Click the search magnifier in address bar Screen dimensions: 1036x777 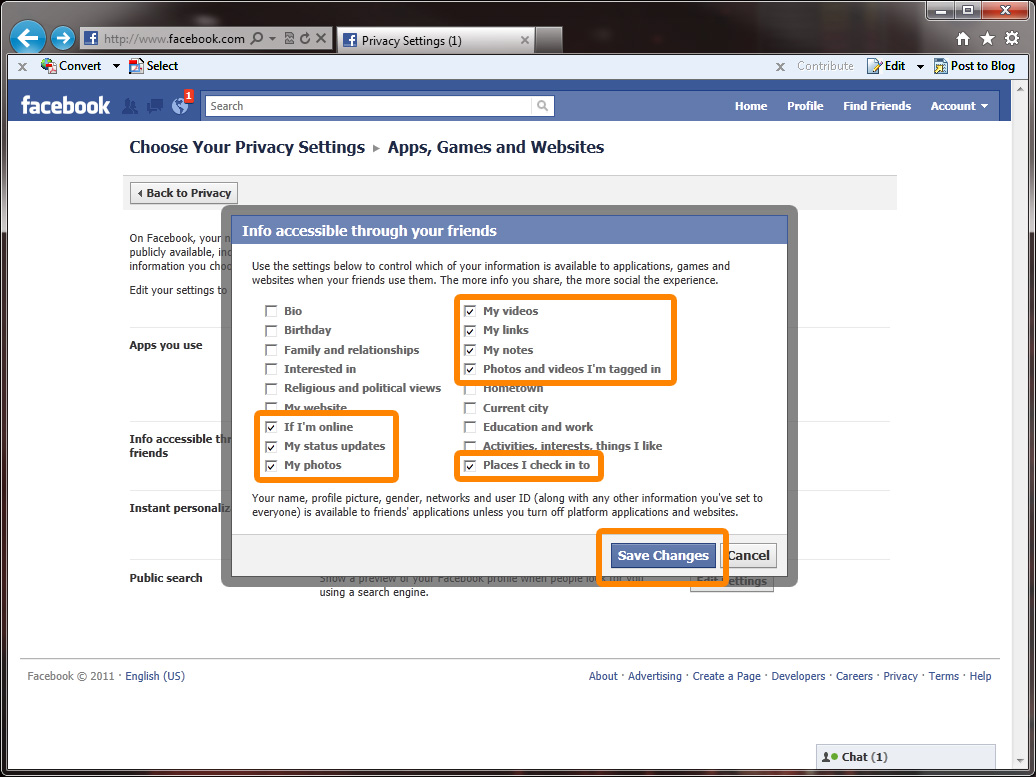click(257, 39)
